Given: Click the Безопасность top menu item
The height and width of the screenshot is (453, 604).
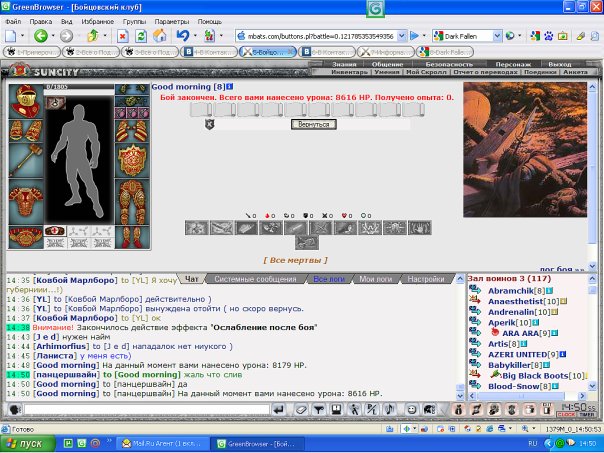Looking at the screenshot, I should [x=449, y=64].
